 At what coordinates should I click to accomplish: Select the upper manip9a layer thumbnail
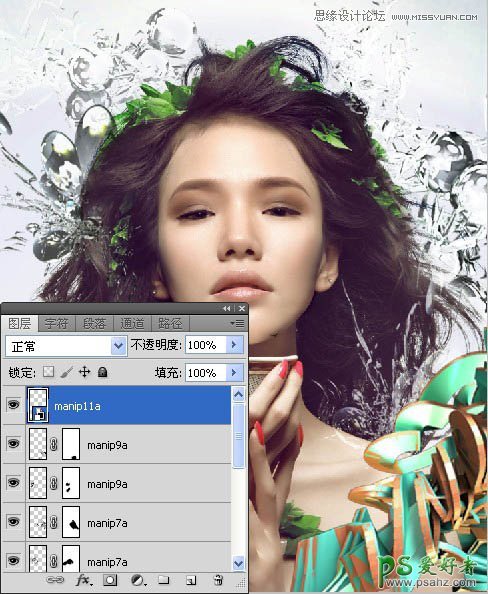tap(38, 444)
